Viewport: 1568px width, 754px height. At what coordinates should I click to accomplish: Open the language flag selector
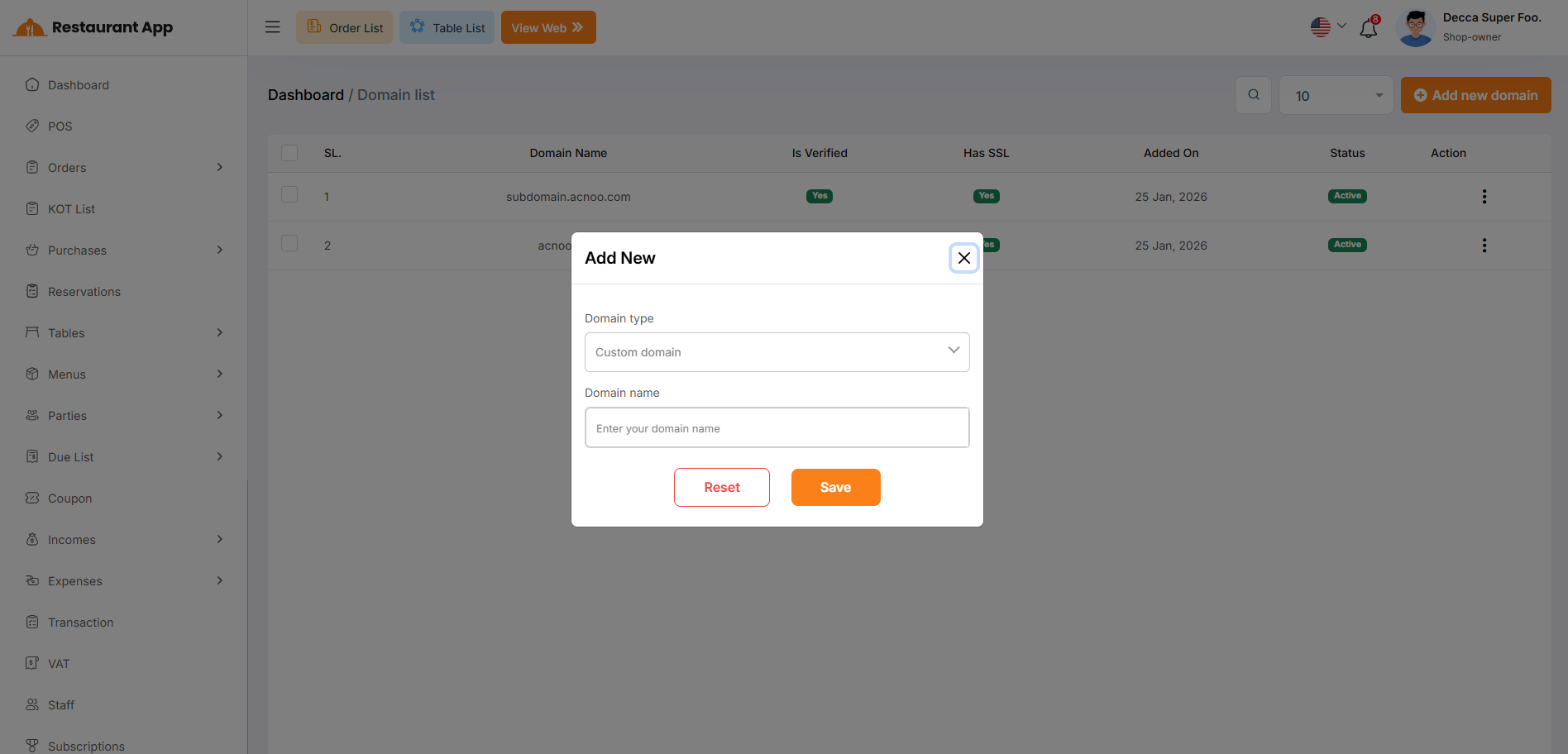tap(1327, 27)
